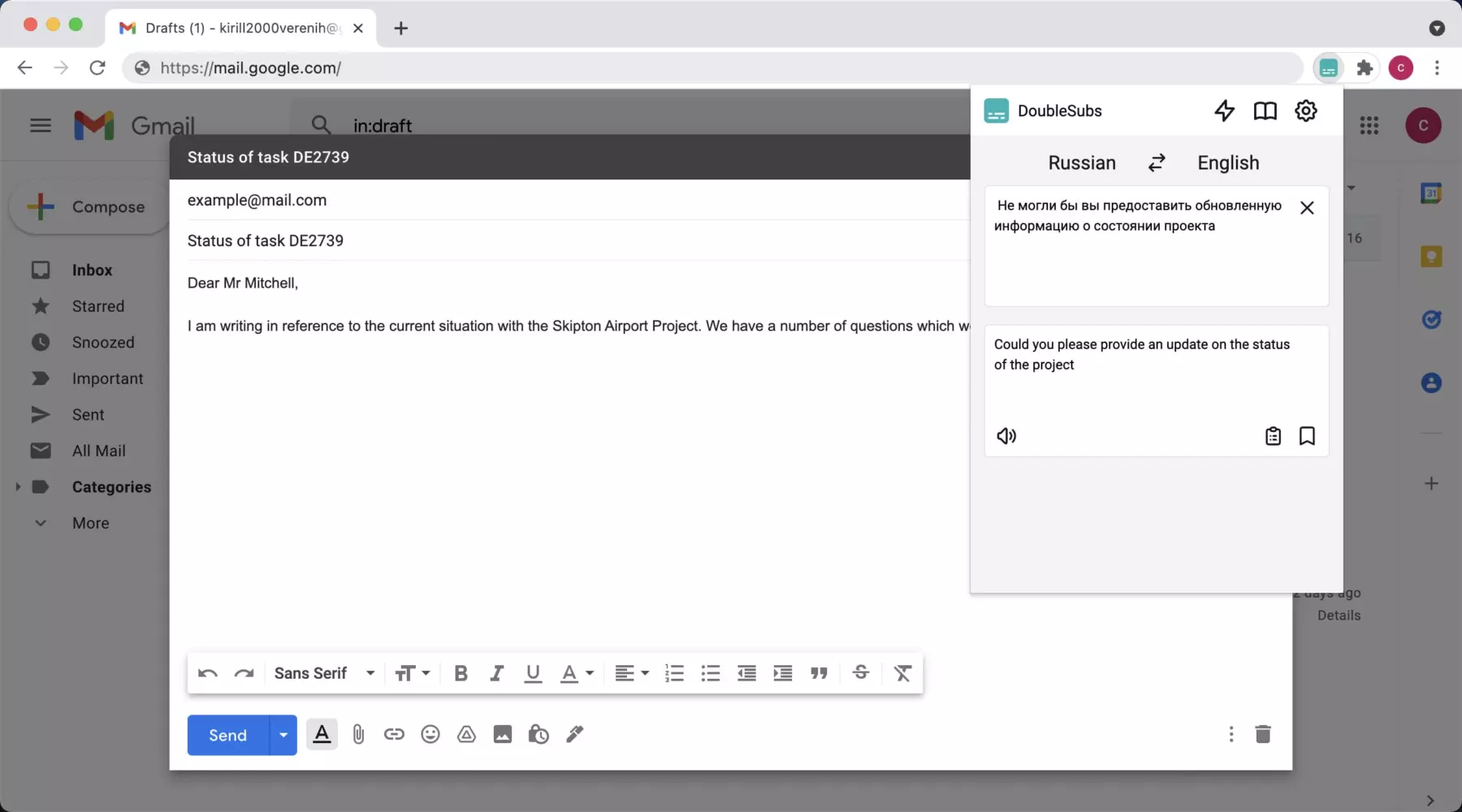Toggle formatting options bar

pos(322,734)
